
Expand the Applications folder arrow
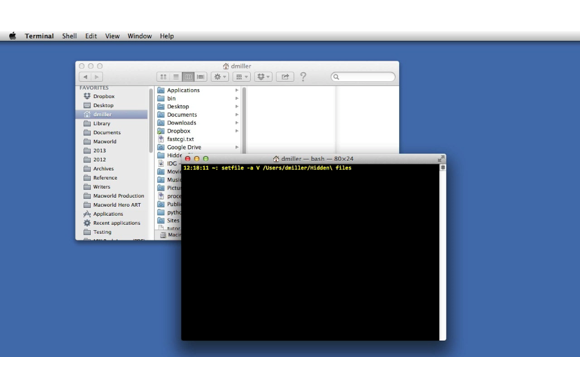pyautogui.click(x=237, y=90)
